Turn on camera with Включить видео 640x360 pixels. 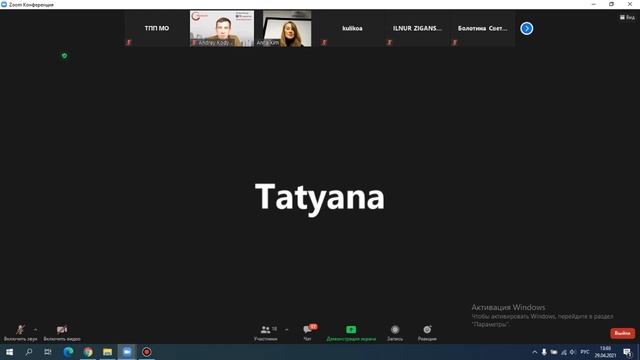click(x=62, y=333)
